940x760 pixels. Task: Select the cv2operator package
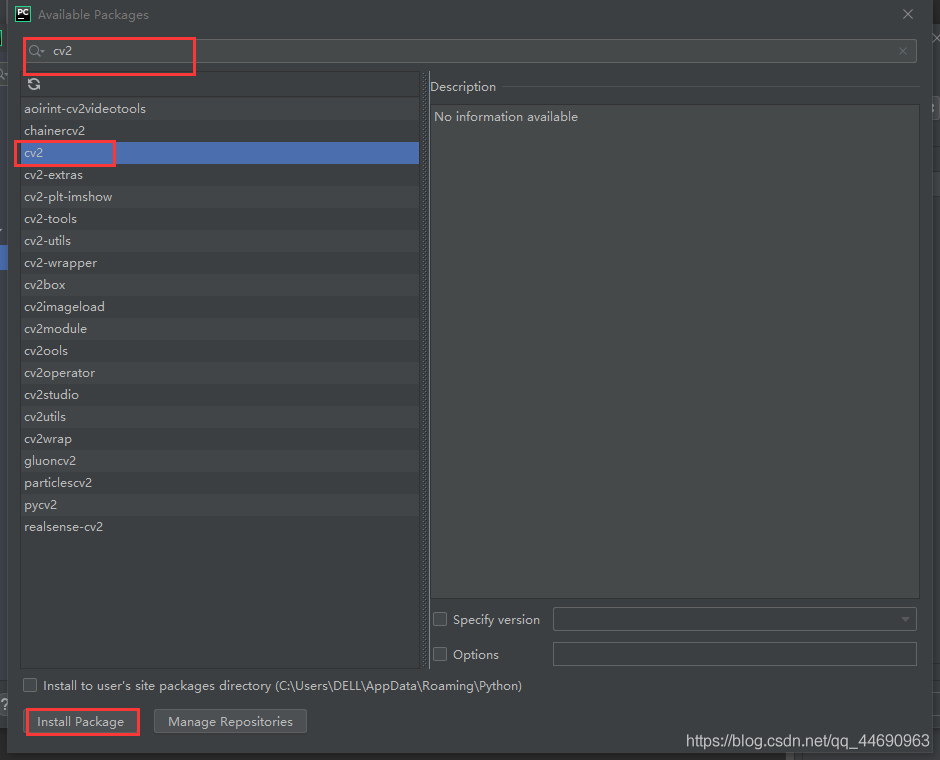[220, 373]
